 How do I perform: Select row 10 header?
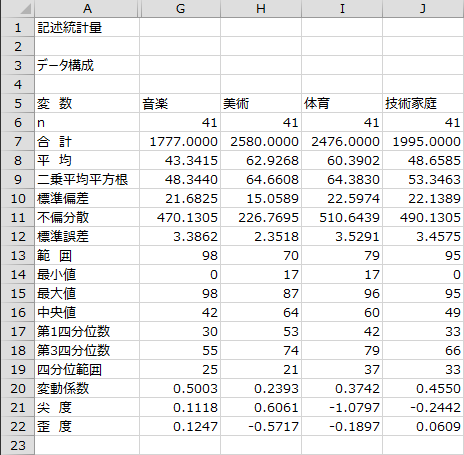18,198
